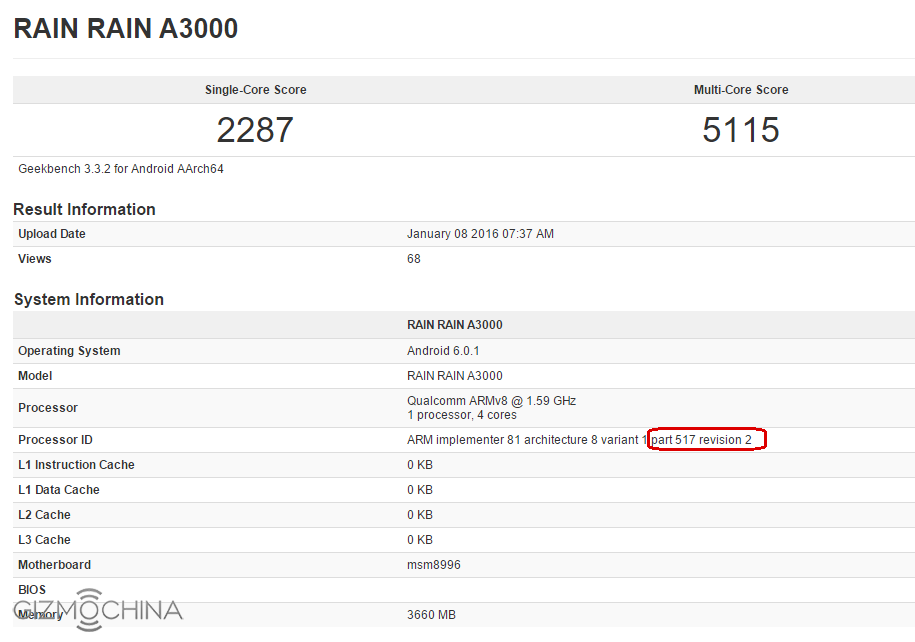Select the msm8996 motherboard value

tap(434, 564)
